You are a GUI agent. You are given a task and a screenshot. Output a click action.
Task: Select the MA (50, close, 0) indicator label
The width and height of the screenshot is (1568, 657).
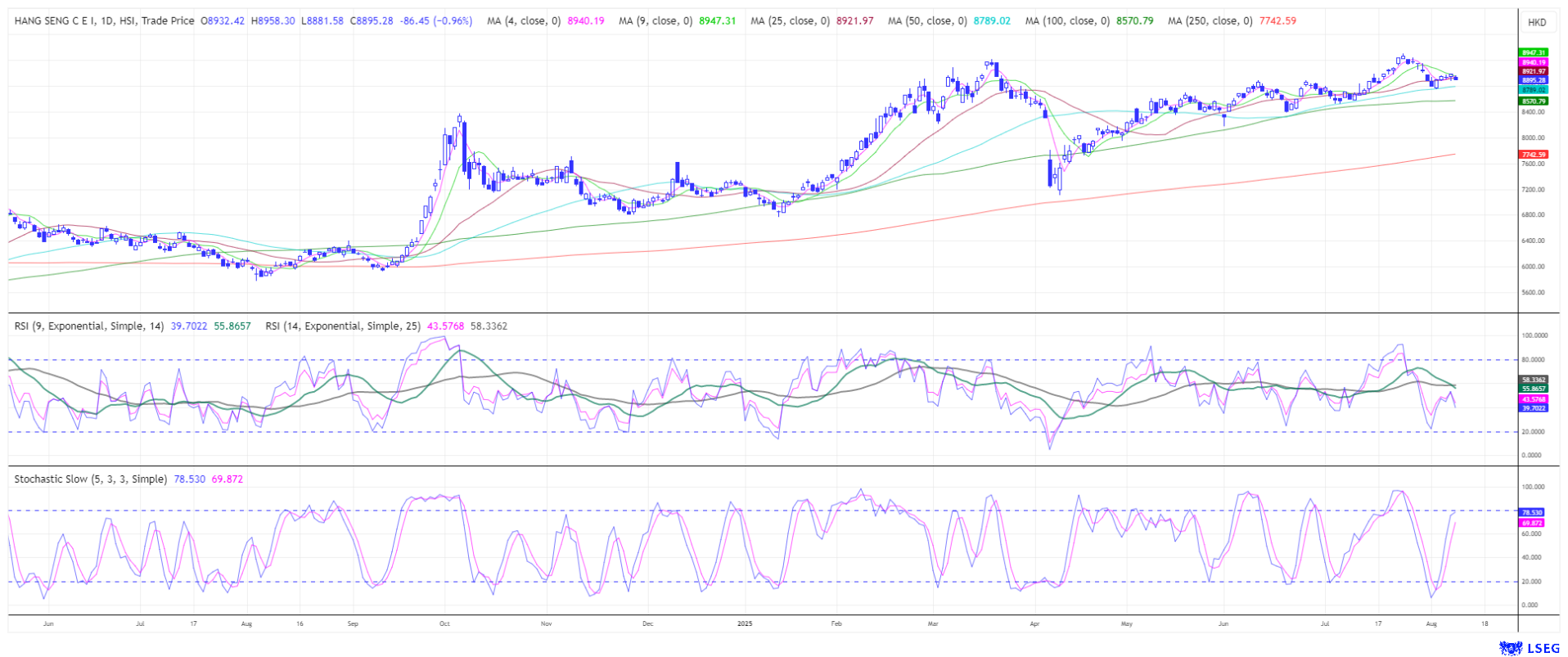click(928, 20)
